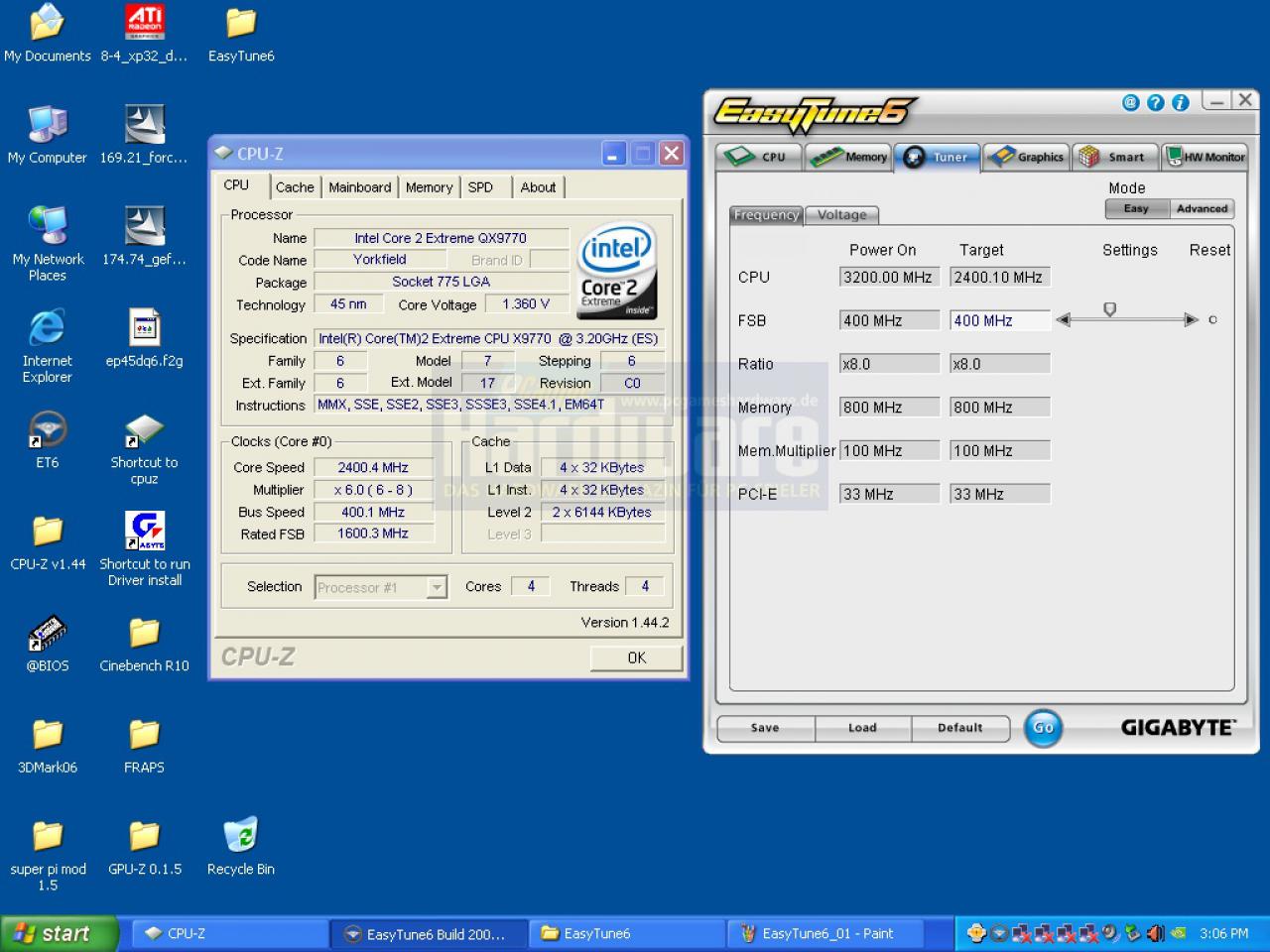This screenshot has width=1270, height=952.
Task: Click the FSB slider handle
Action: pos(1109,310)
